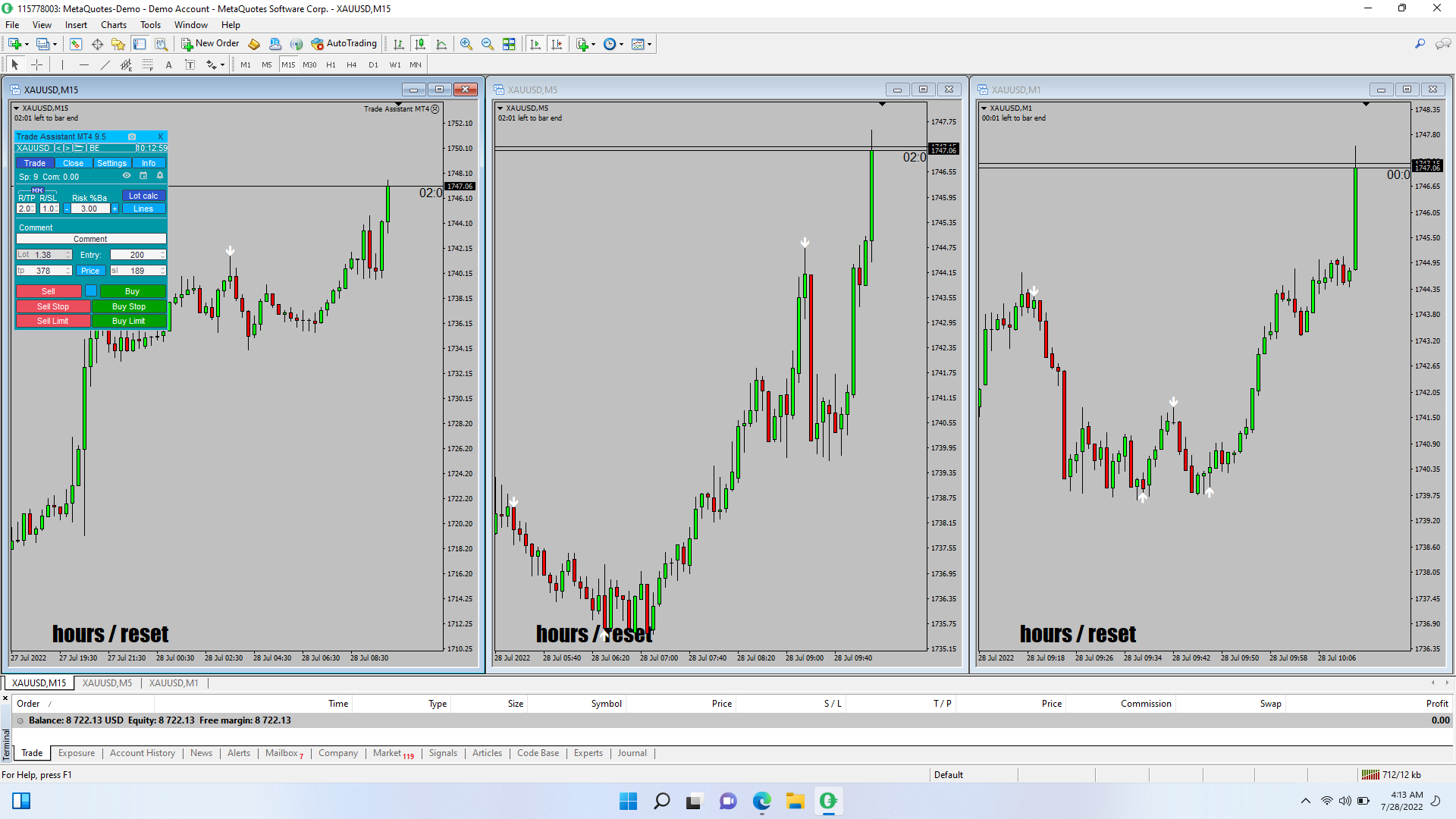
Task: Switch to the Account History tab
Action: 142,753
